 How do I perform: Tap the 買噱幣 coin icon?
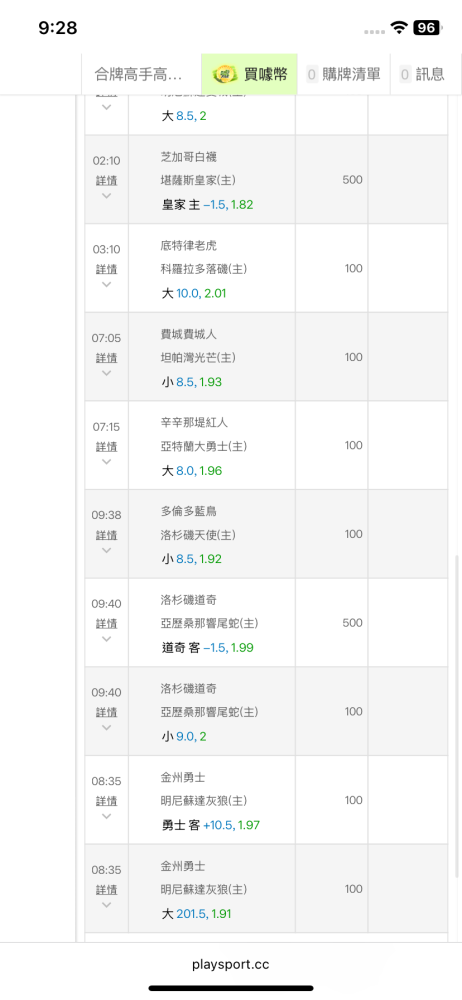point(225,74)
